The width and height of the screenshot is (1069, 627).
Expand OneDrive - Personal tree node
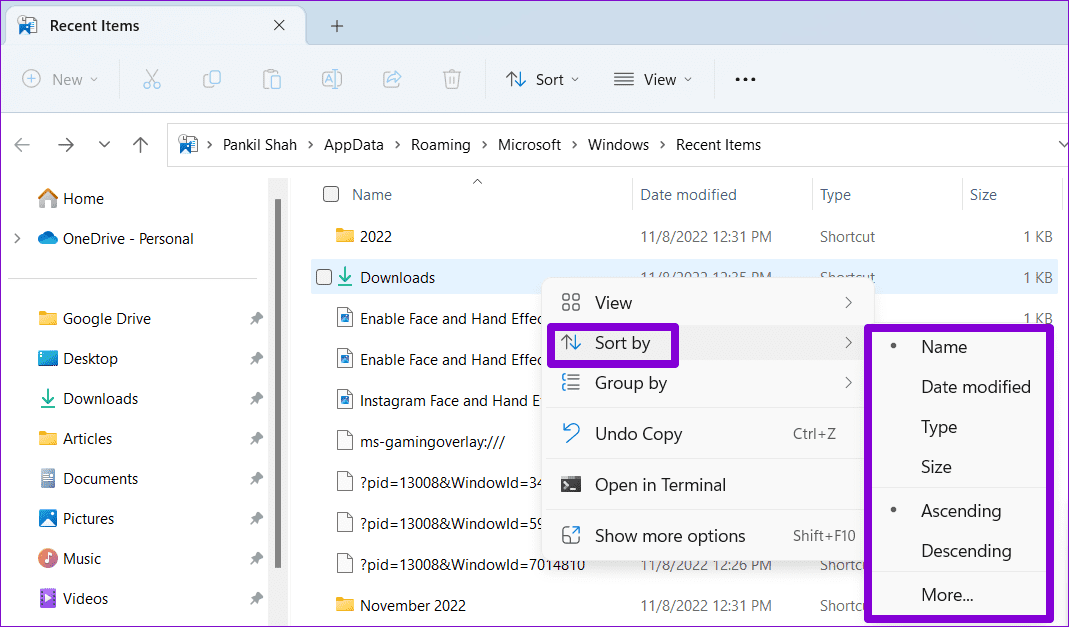coord(18,239)
